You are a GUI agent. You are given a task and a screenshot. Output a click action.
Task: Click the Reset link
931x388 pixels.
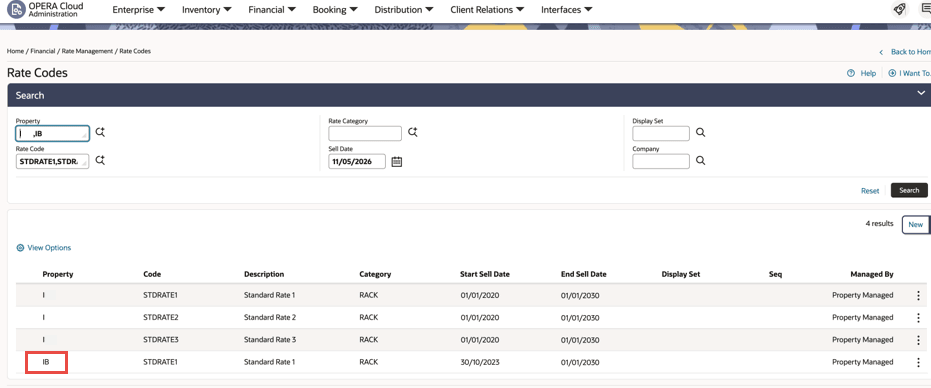pos(870,191)
